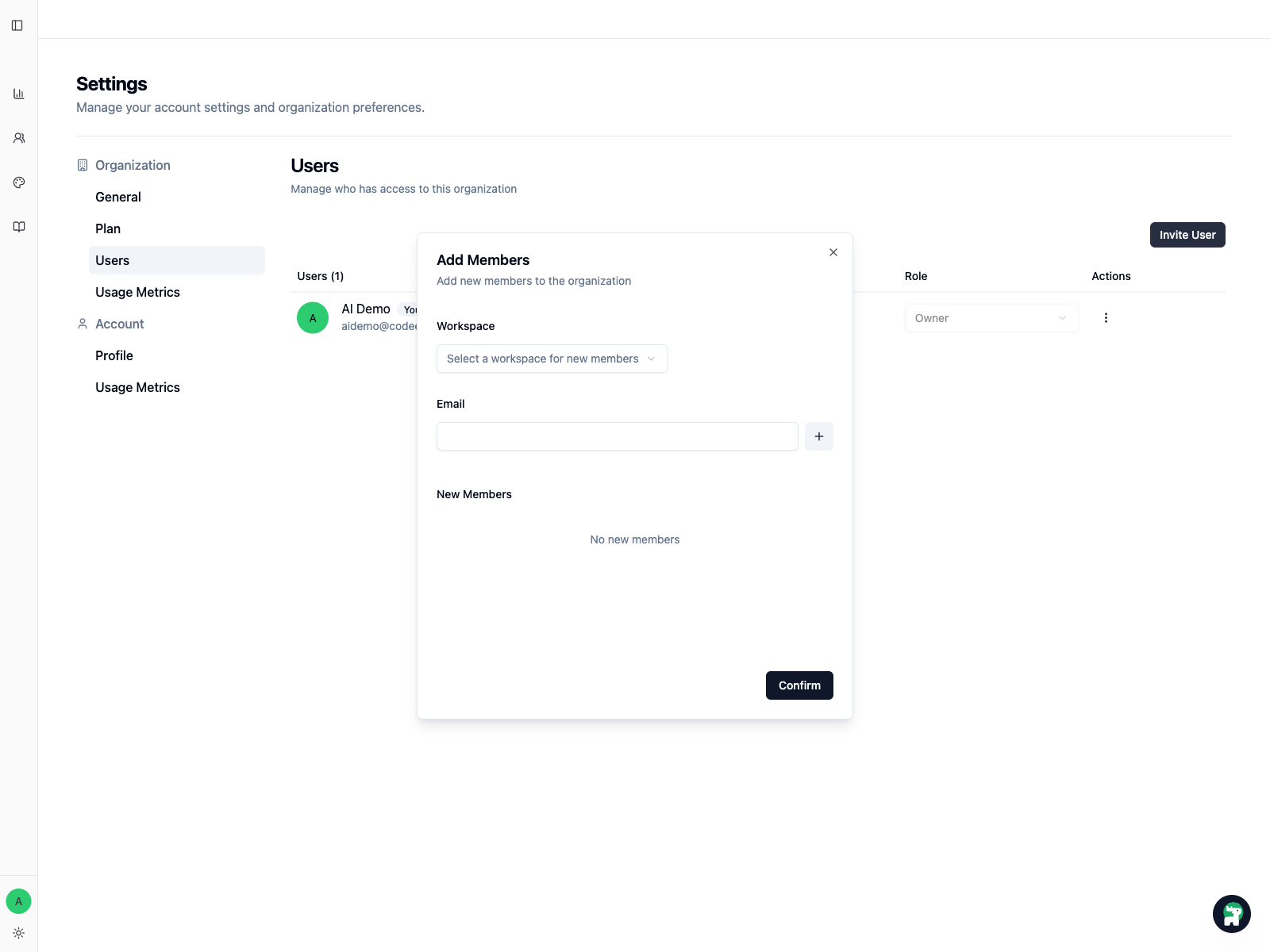1270x952 pixels.
Task: Open the chat assistant mascot icon
Action: 1232,913
